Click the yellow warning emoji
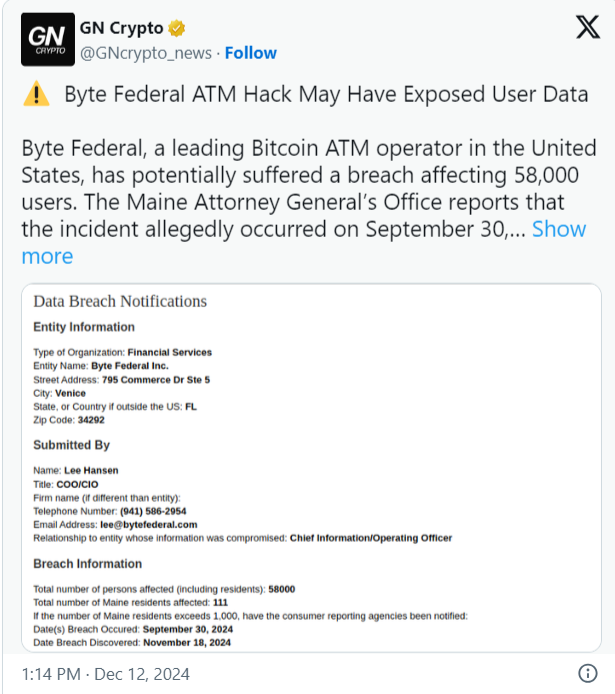Screen dimensions: 615x694 (x=36, y=96)
